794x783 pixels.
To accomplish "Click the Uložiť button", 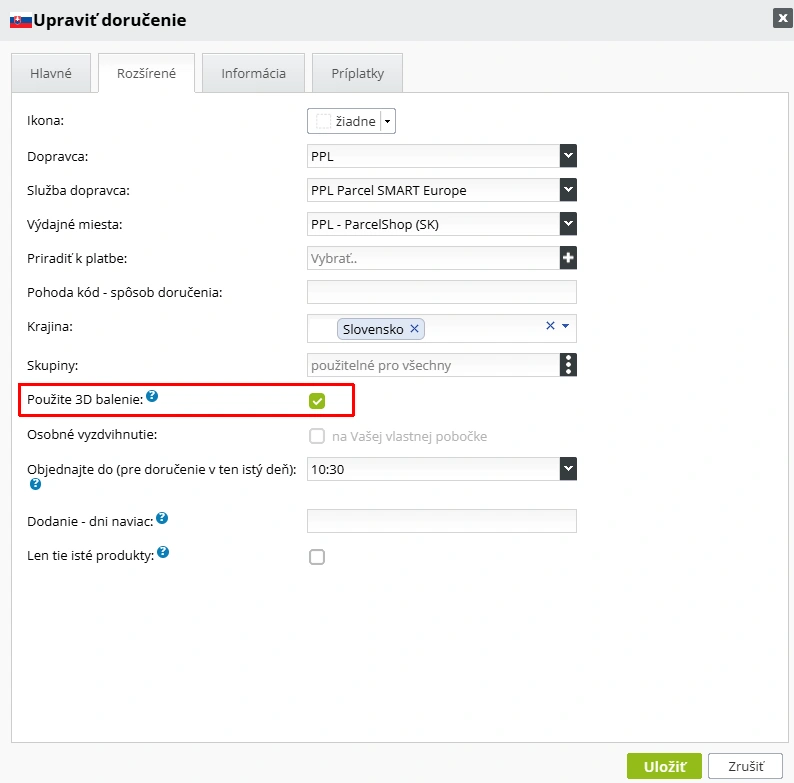I will [664, 766].
